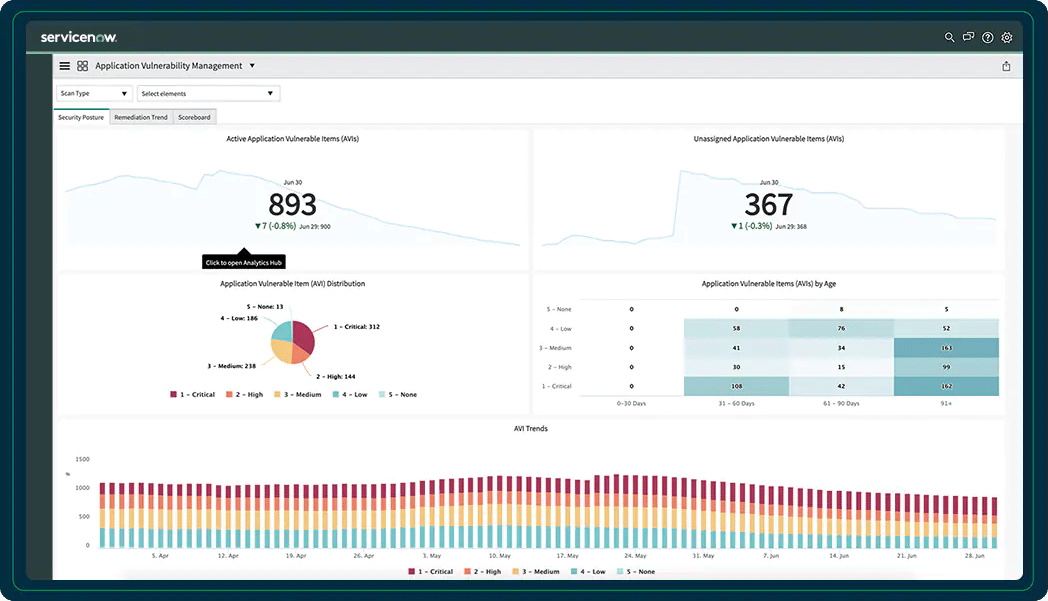Open the Scoreboard tab

[194, 116]
